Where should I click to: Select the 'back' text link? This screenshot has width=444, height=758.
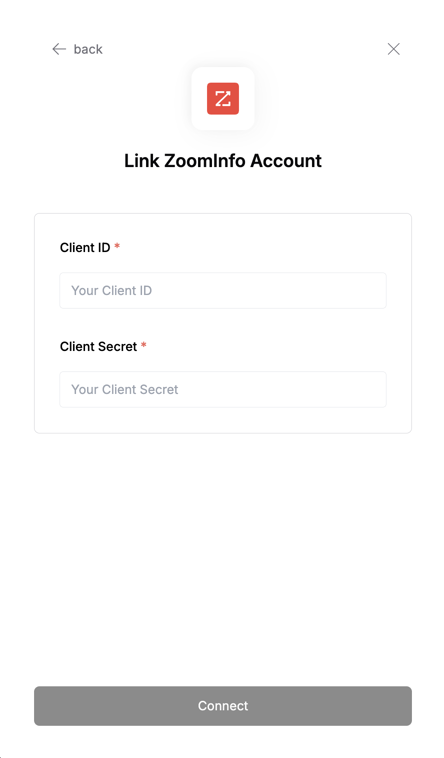tap(88, 49)
